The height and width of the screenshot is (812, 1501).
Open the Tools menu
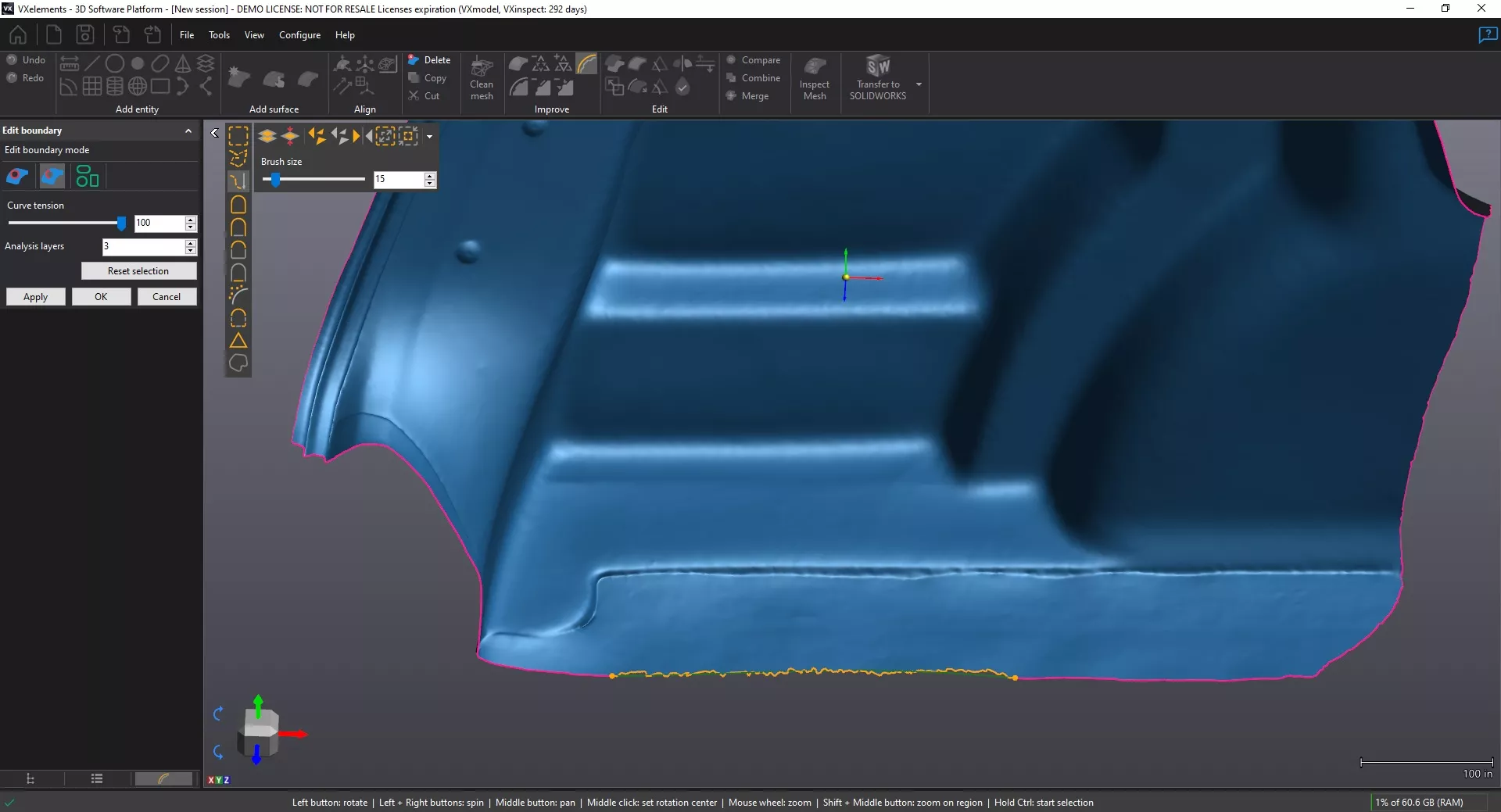[219, 35]
